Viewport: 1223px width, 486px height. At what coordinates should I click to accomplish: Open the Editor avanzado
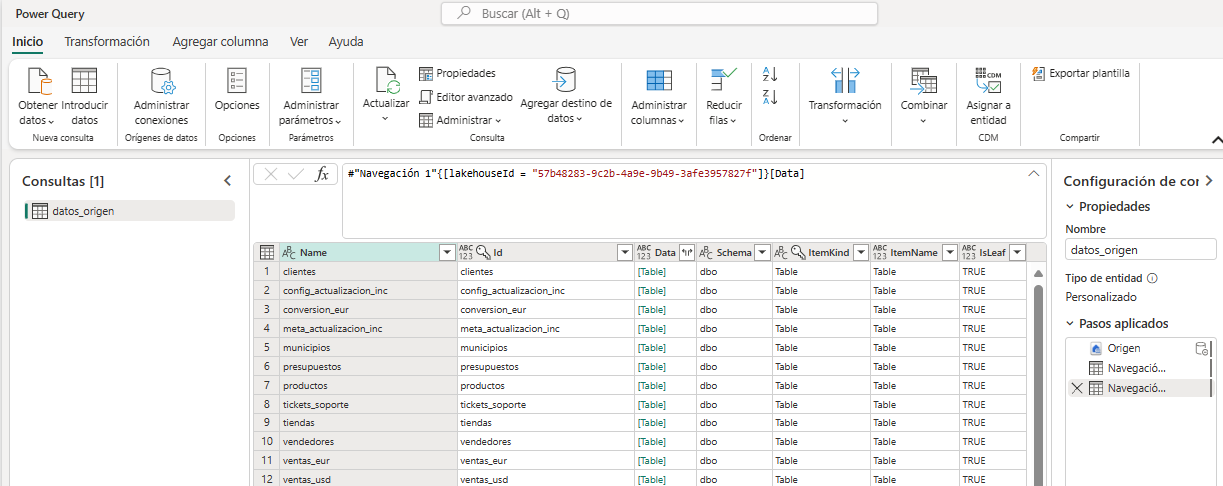(x=465, y=97)
